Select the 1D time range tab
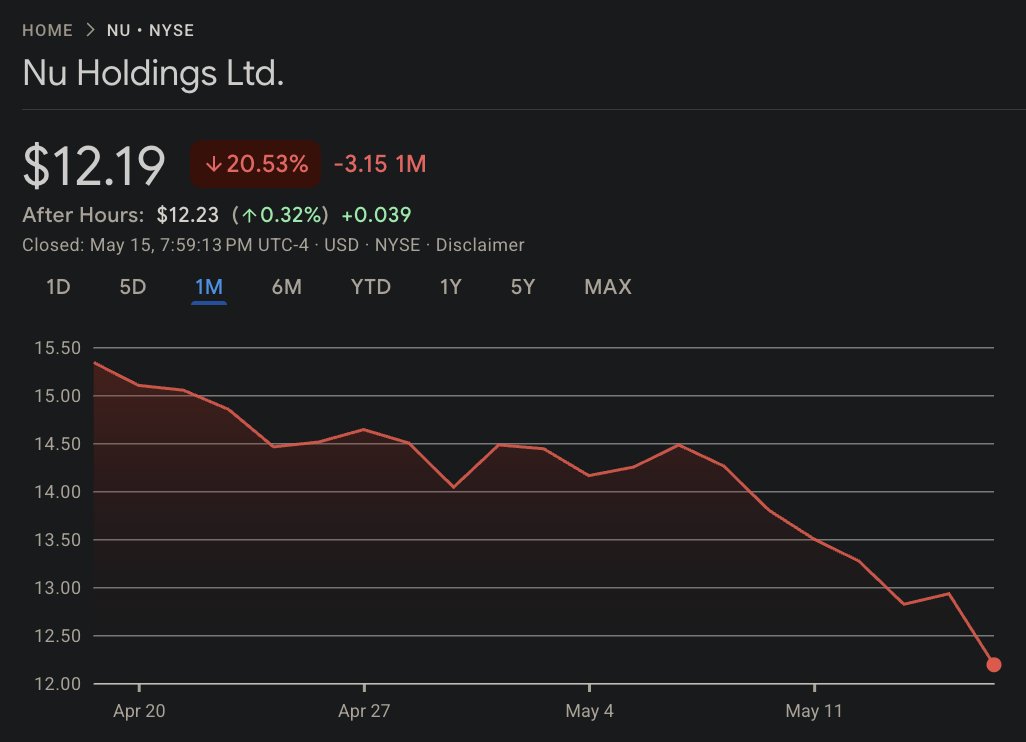 click(58, 287)
